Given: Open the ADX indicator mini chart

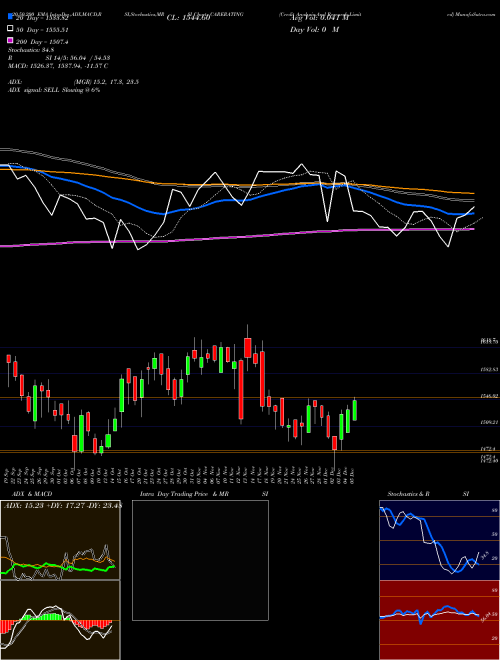Looking at the screenshot, I should 60,540.
